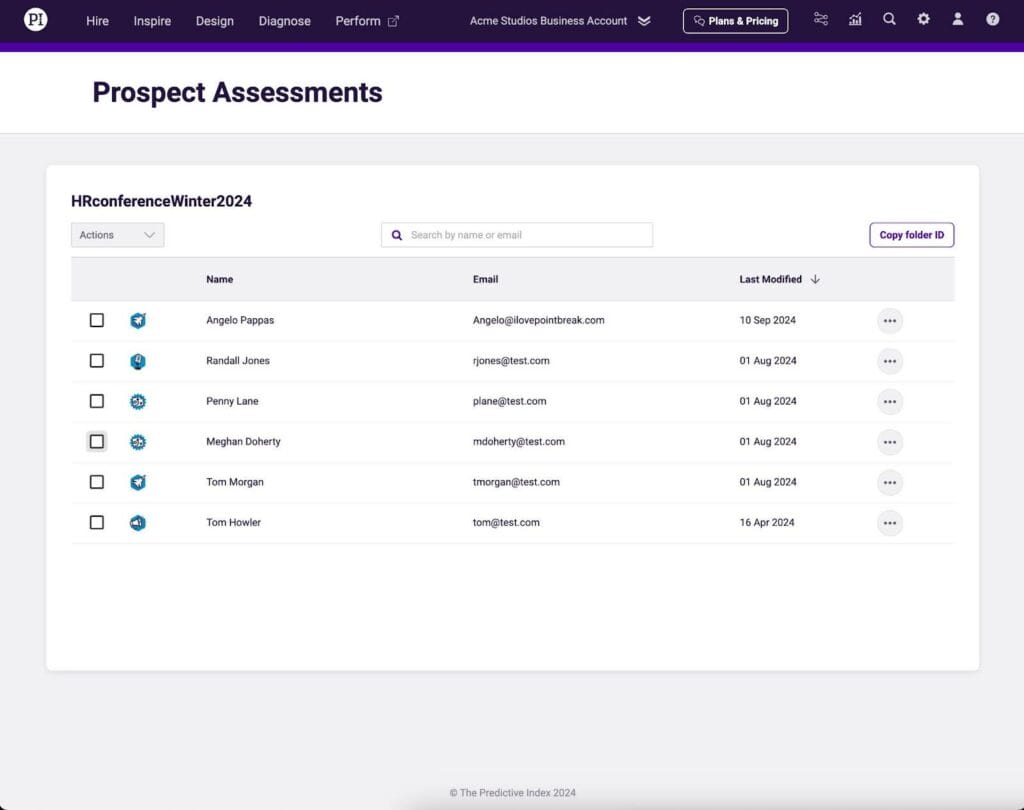This screenshot has width=1024, height=810.
Task: Open the search magnifier icon in top bar
Action: click(x=889, y=19)
